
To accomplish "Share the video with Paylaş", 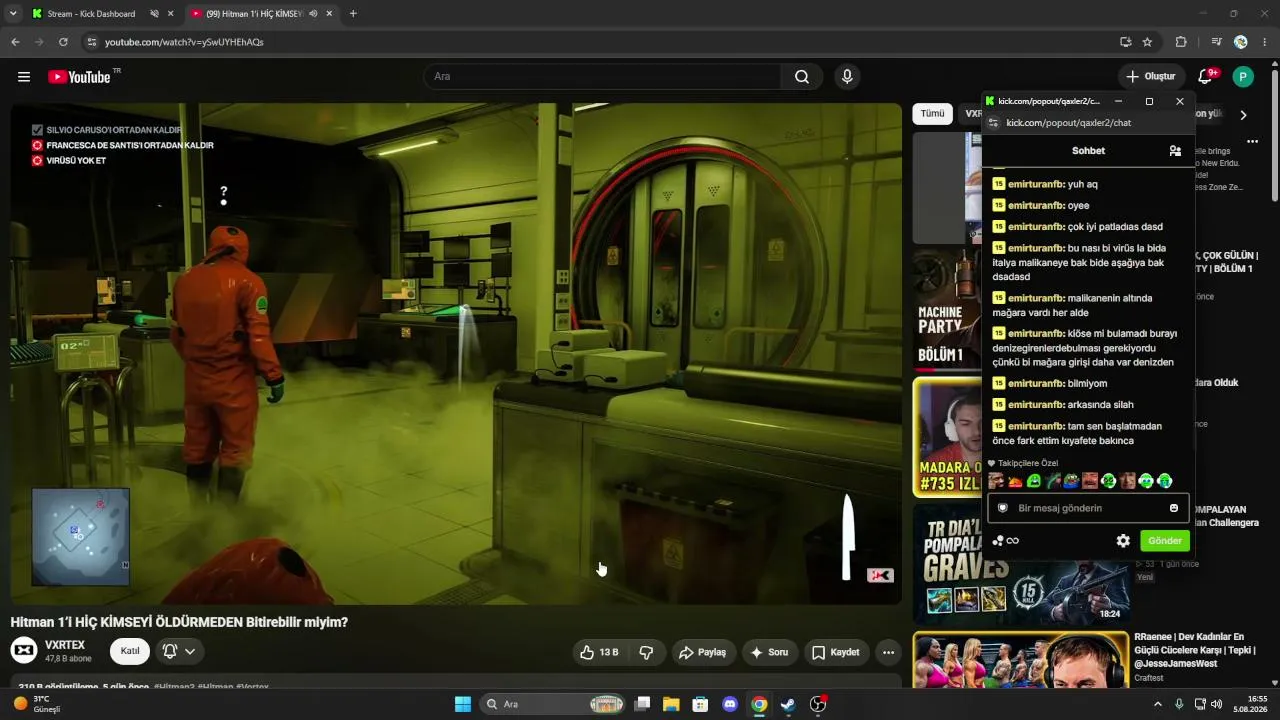I will coord(702,652).
